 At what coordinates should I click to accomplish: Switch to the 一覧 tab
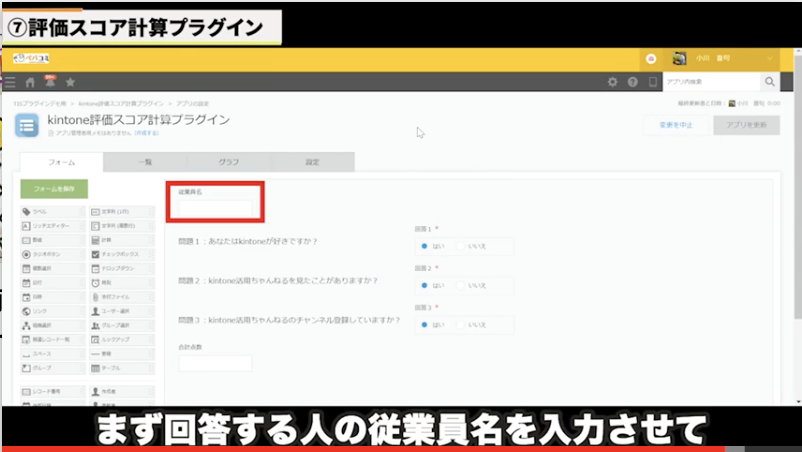click(x=143, y=162)
